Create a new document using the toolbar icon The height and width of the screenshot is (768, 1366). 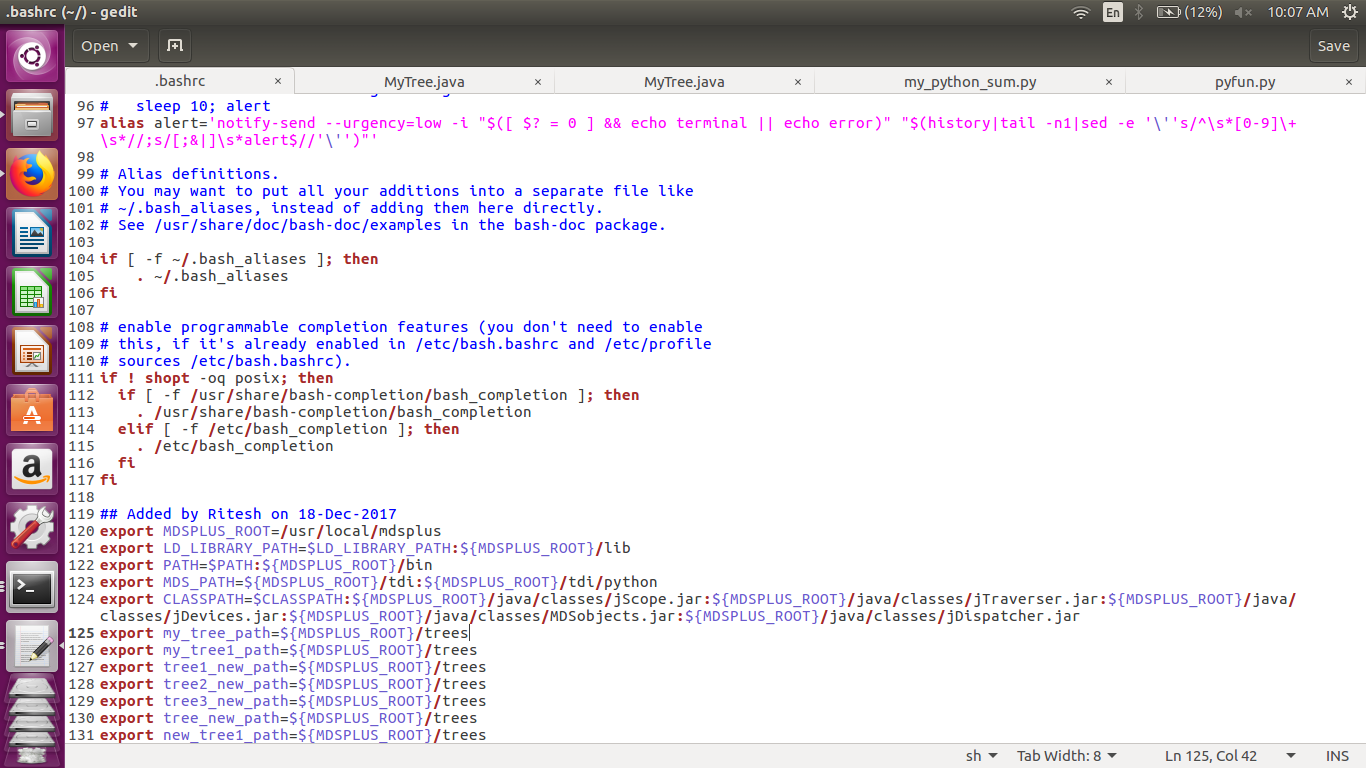pos(174,45)
